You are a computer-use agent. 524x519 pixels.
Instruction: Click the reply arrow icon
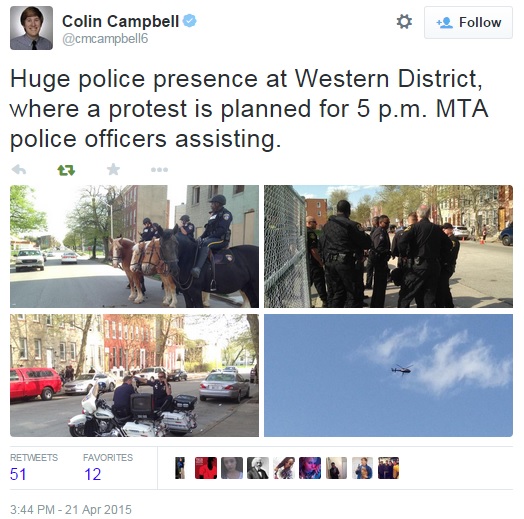pos(19,170)
